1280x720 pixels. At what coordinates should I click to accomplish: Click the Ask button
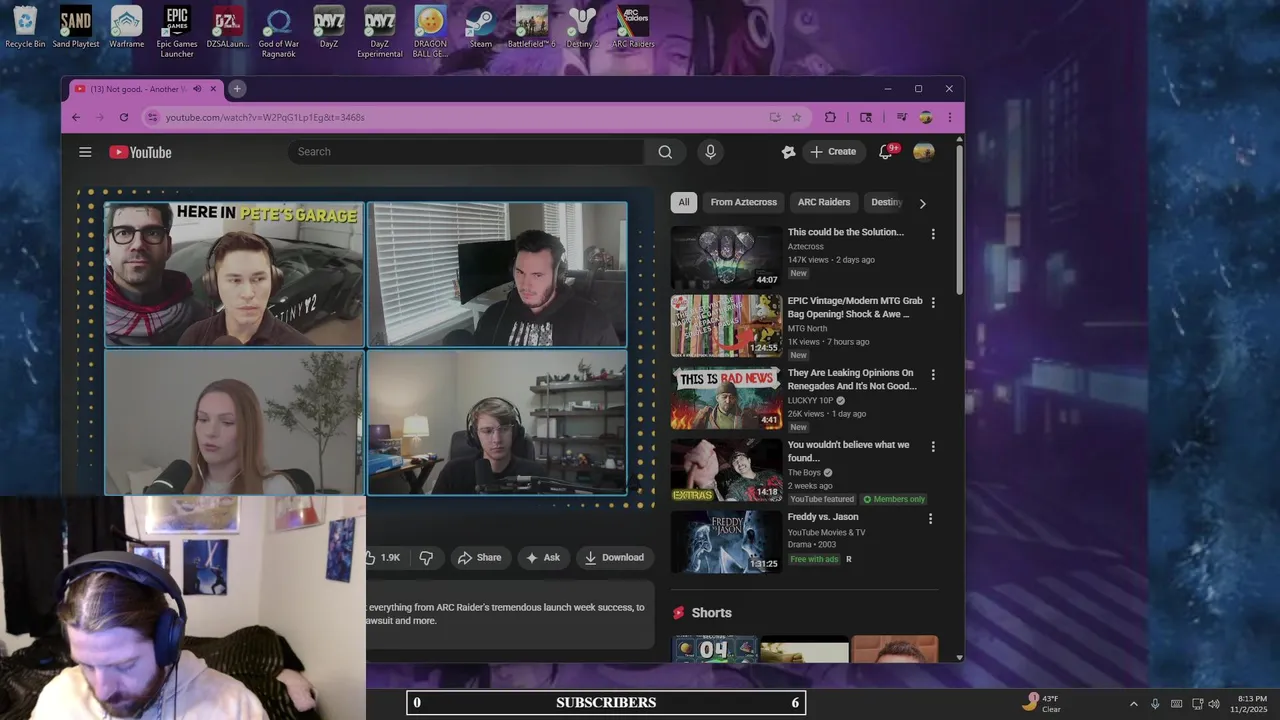(543, 557)
